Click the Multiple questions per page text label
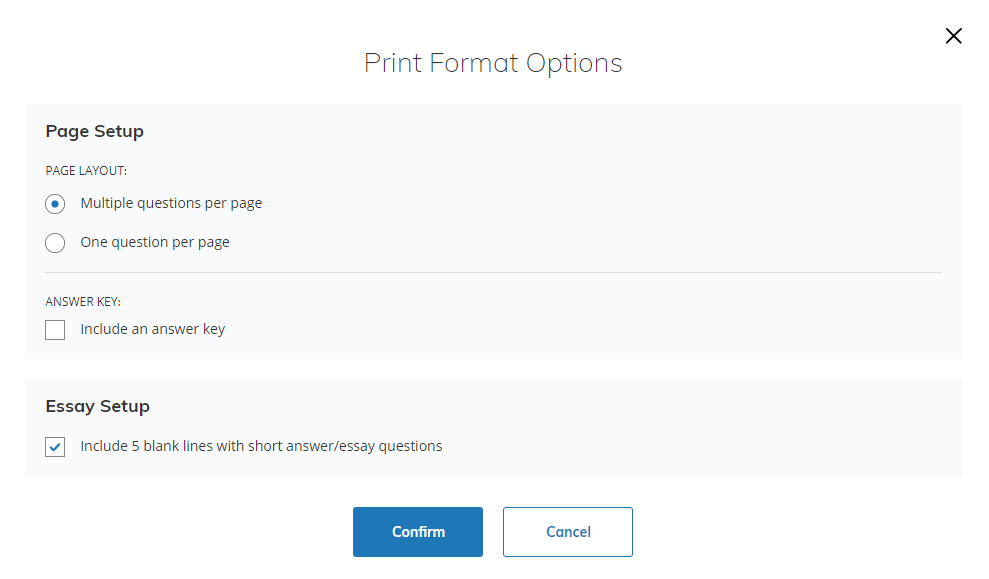The width and height of the screenshot is (989, 579). coord(171,202)
